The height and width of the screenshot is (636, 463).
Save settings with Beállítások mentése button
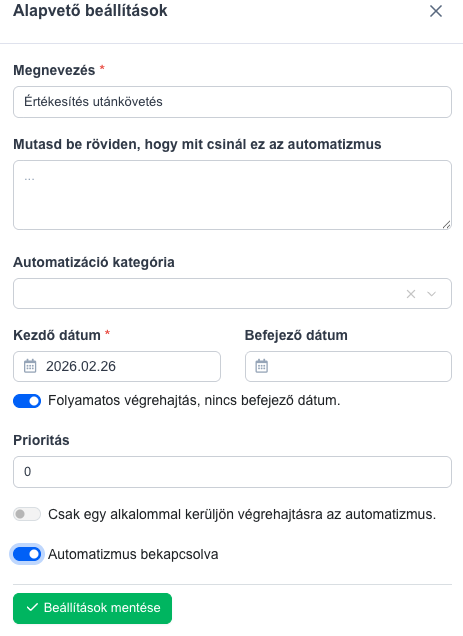[93, 608]
